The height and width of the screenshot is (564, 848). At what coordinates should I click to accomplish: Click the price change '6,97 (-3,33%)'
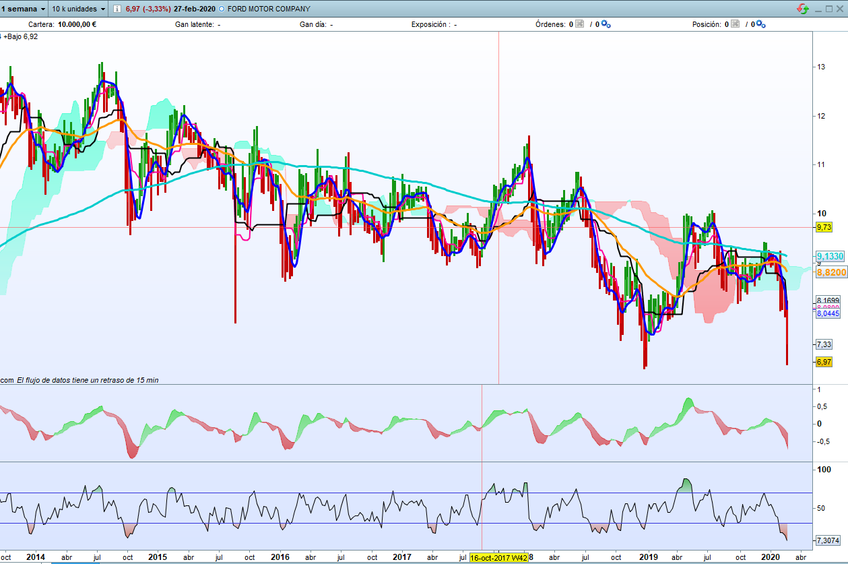[x=148, y=9]
